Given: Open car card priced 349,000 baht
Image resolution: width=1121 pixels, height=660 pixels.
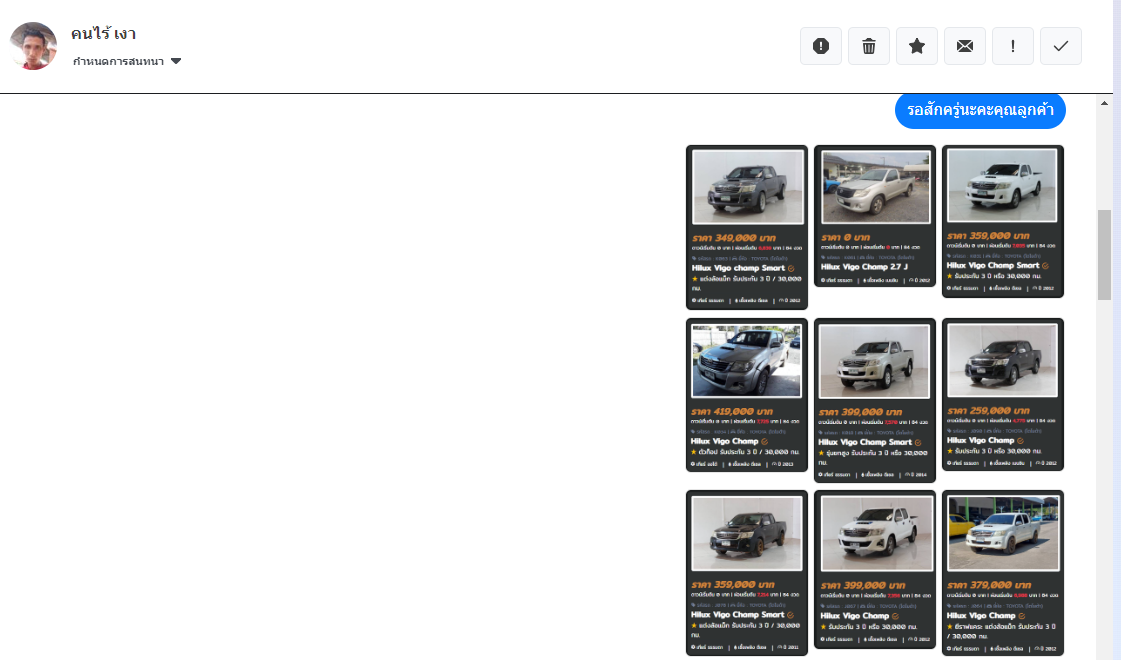Looking at the screenshot, I should point(746,227).
